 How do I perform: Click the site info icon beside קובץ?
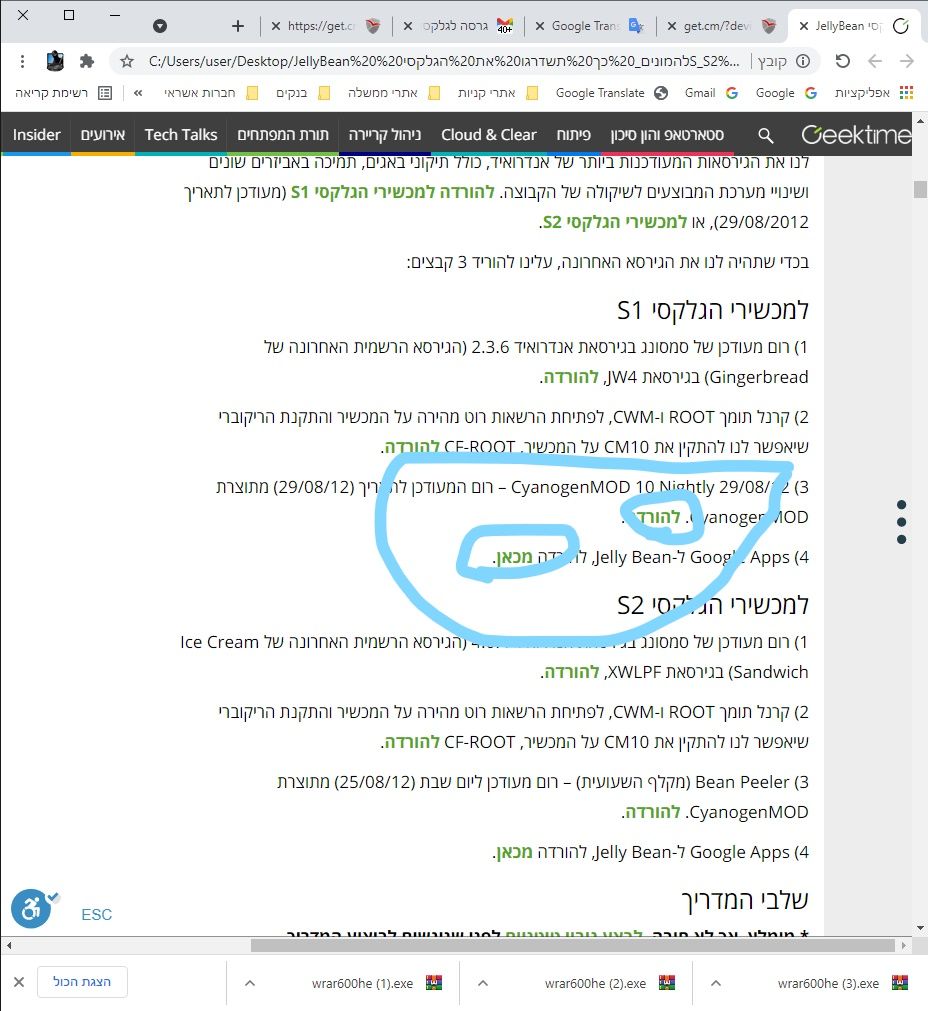pos(803,61)
